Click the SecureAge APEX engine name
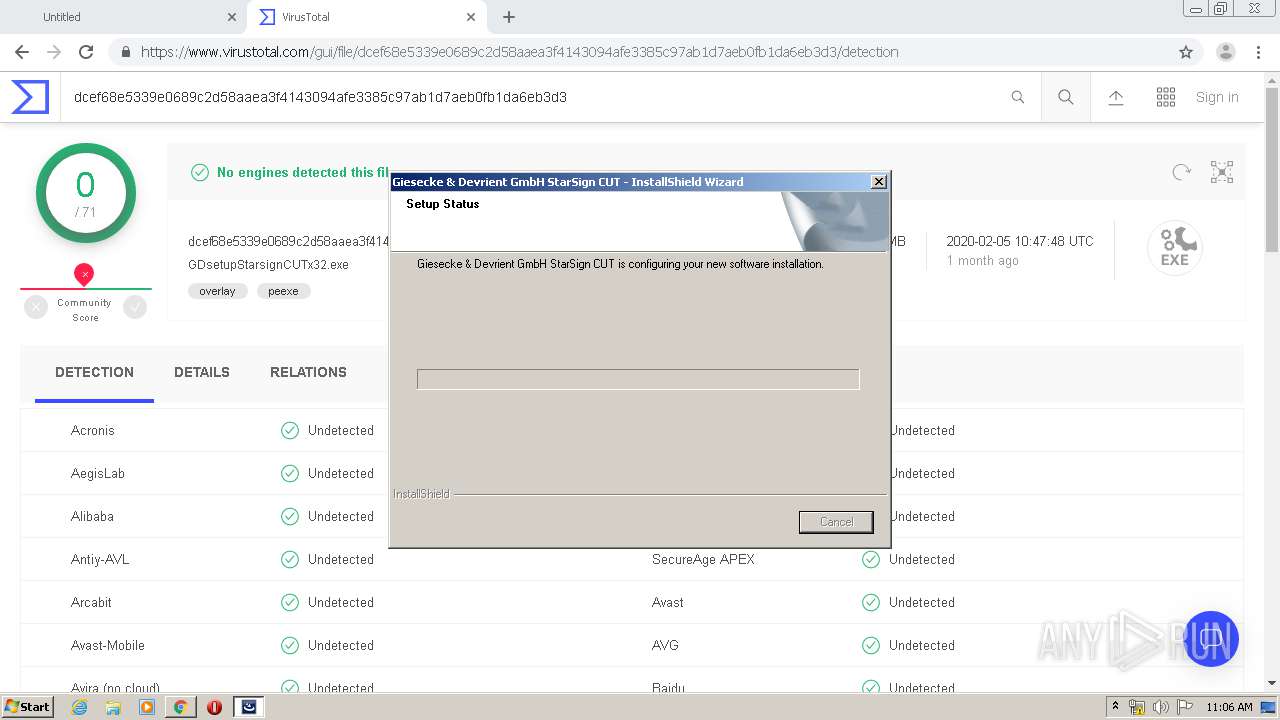This screenshot has height=720, width=1280. [x=703, y=559]
